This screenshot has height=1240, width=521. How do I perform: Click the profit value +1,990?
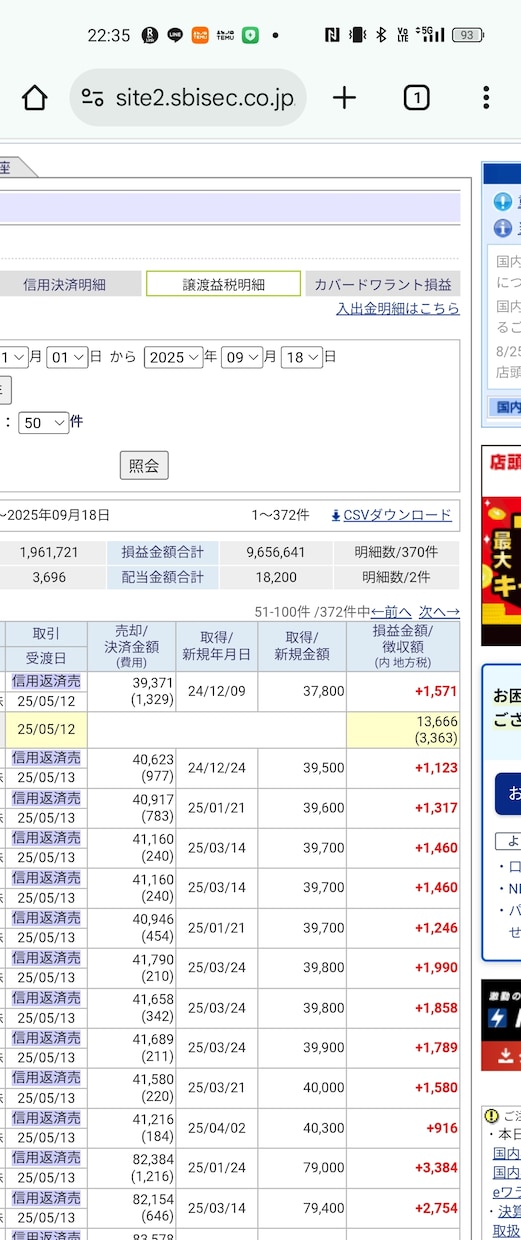click(436, 968)
